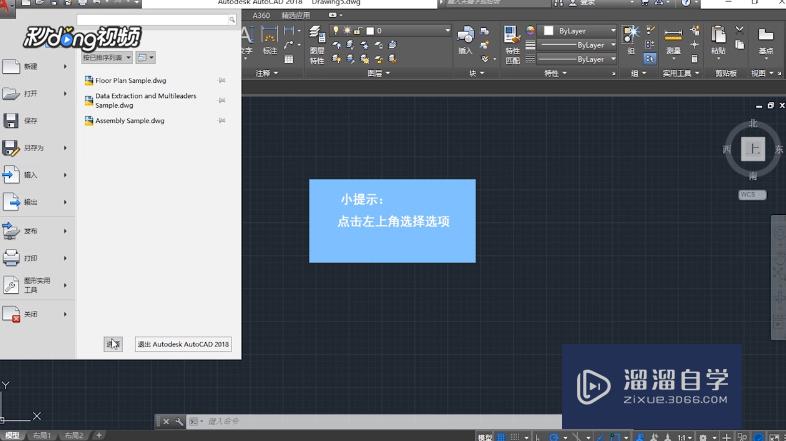Click the copy clip icon in 剪贴板

pyautogui.click(x=739, y=45)
